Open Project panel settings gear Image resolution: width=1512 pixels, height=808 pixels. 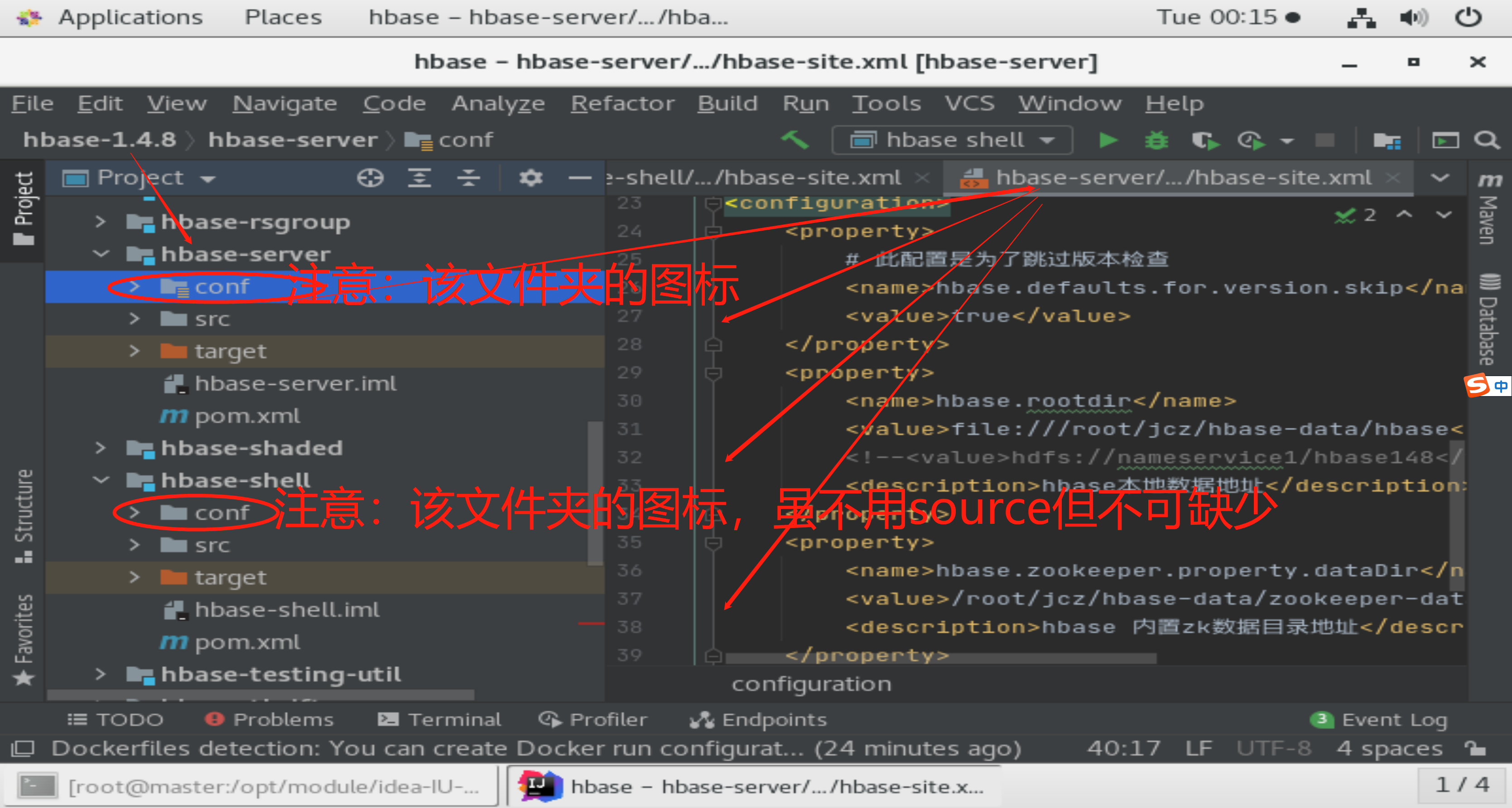[530, 177]
